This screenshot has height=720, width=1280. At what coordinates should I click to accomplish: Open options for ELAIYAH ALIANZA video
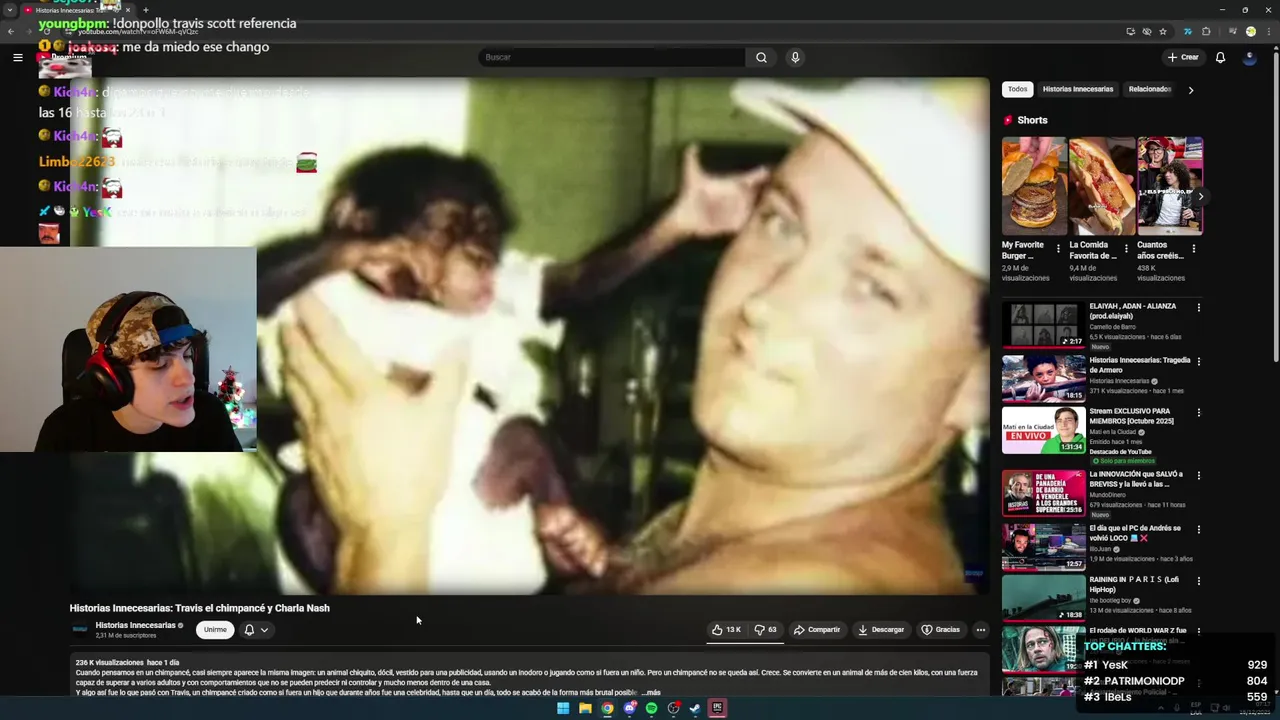pyautogui.click(x=1198, y=307)
